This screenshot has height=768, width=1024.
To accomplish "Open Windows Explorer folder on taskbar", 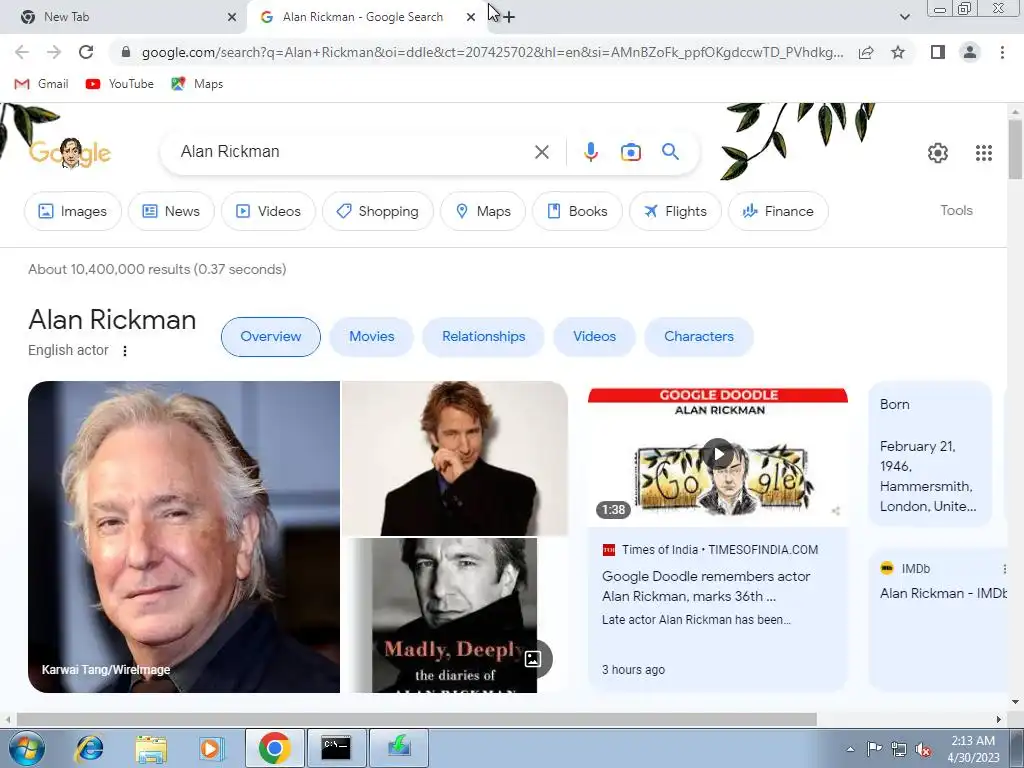I will (x=151, y=748).
